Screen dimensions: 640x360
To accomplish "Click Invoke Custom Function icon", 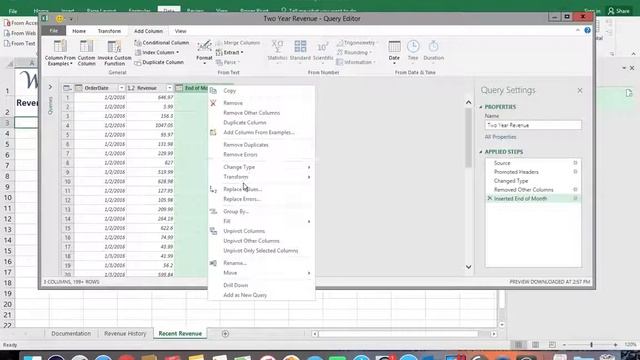I will (x=114, y=47).
